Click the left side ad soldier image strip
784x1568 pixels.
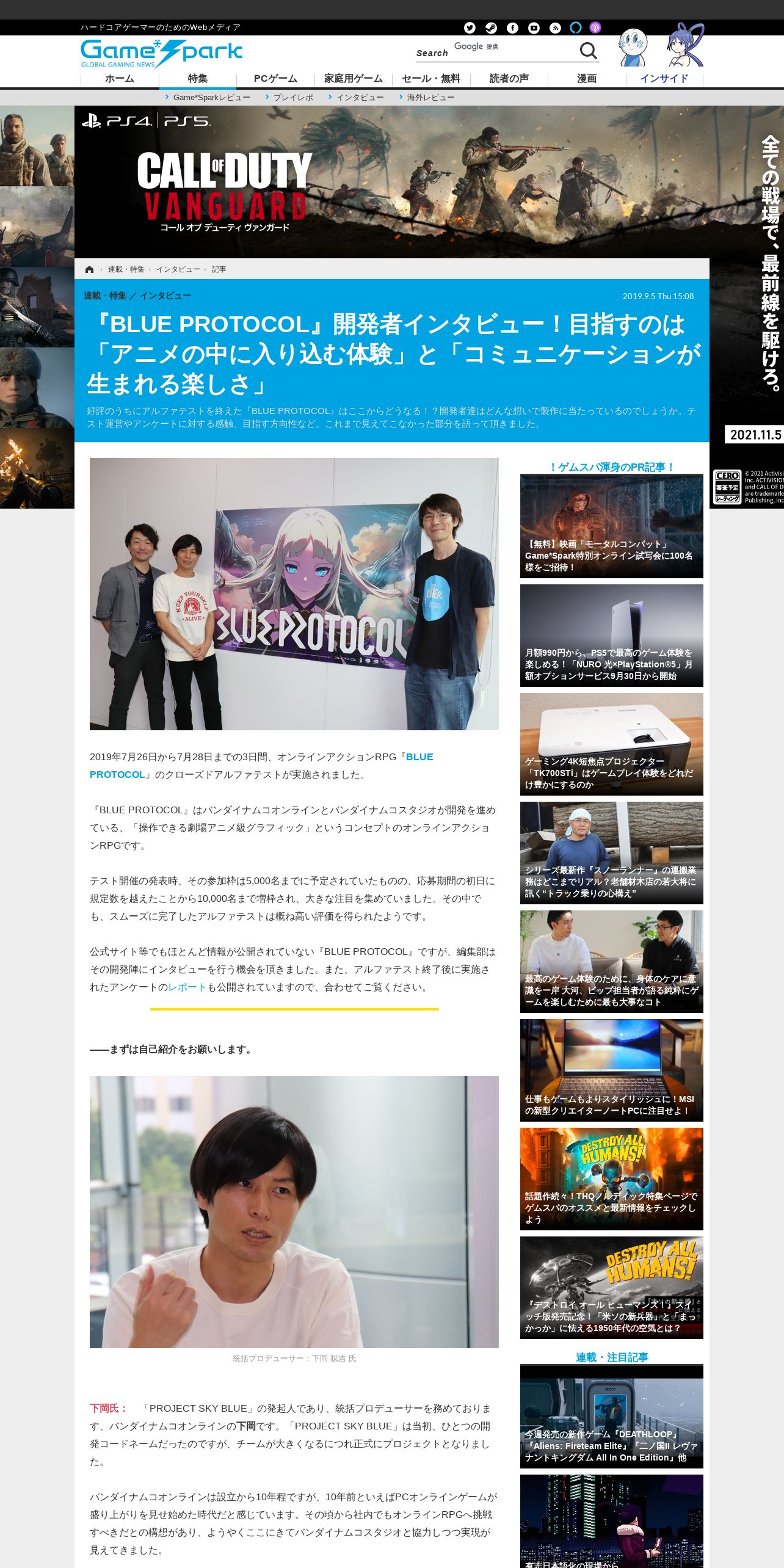[37, 307]
